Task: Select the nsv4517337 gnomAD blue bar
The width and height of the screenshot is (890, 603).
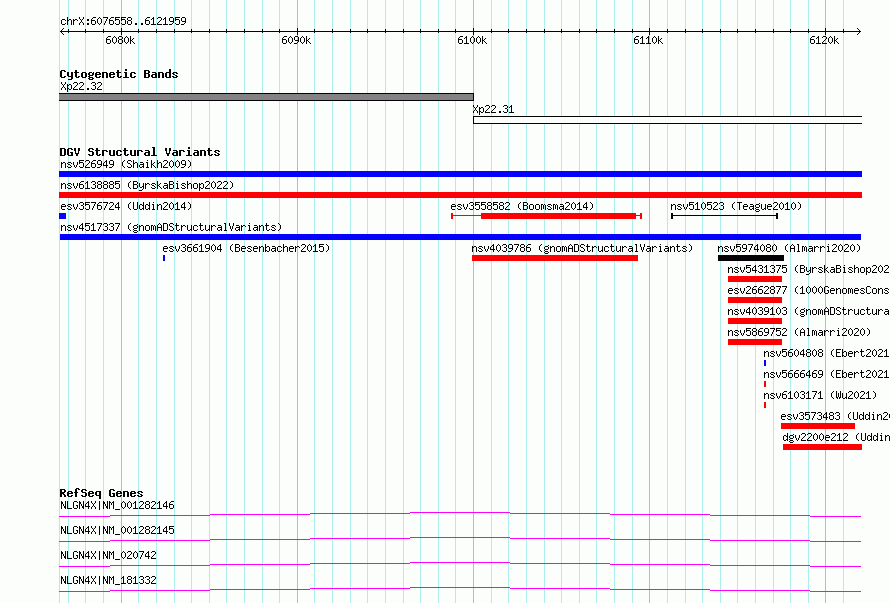Action: click(460, 237)
